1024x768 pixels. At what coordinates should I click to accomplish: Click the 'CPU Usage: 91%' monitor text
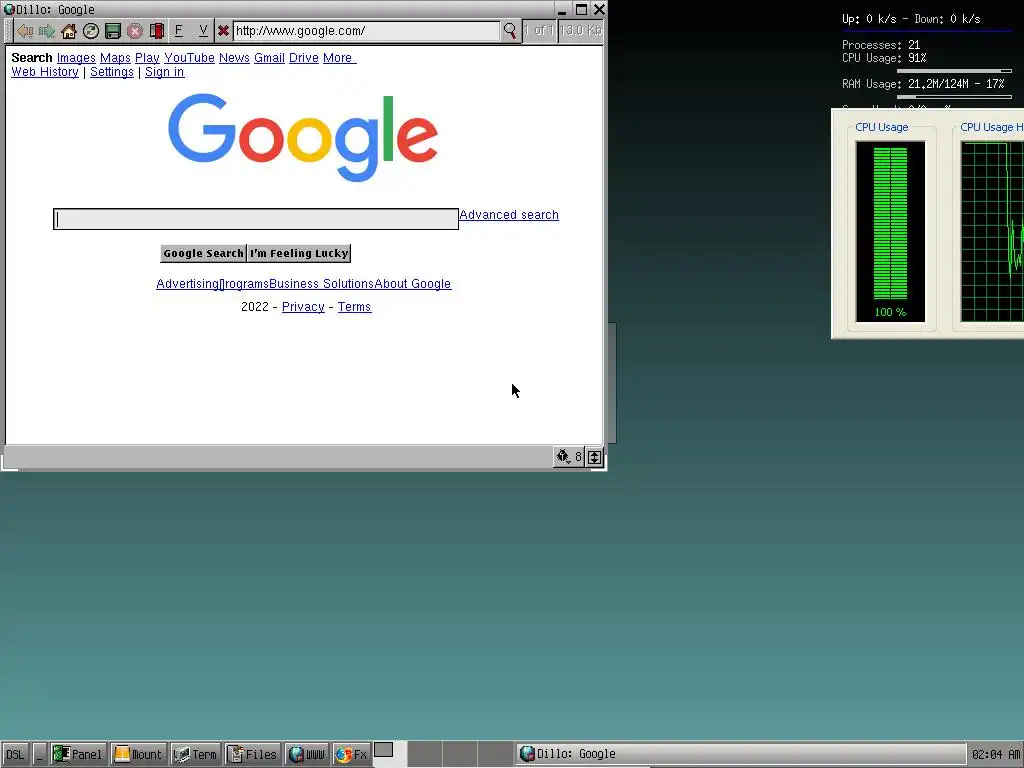tap(884, 58)
